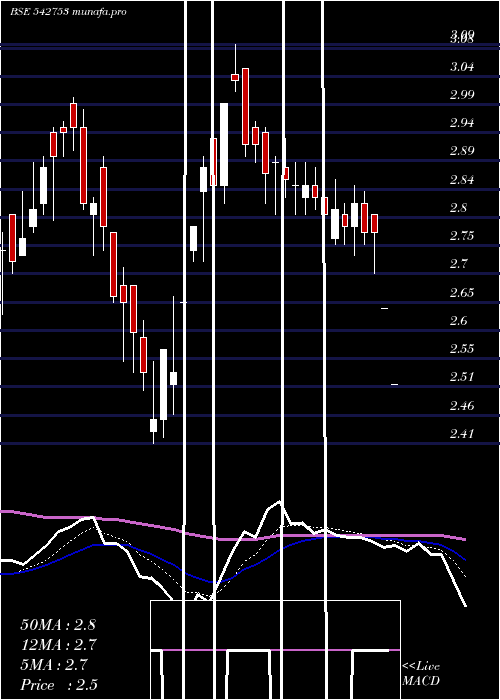
Task: Click the 2.94 price level label
Action: [x=462, y=123]
